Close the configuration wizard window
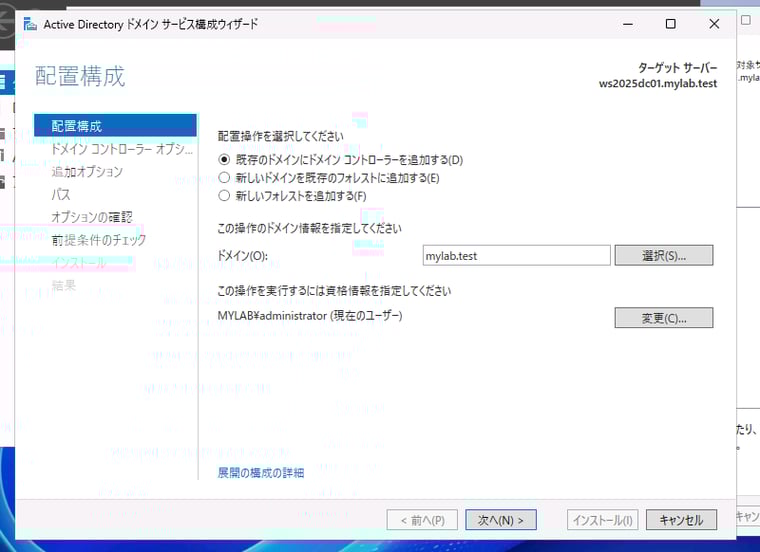Viewport: 760px width, 552px height. (714, 24)
